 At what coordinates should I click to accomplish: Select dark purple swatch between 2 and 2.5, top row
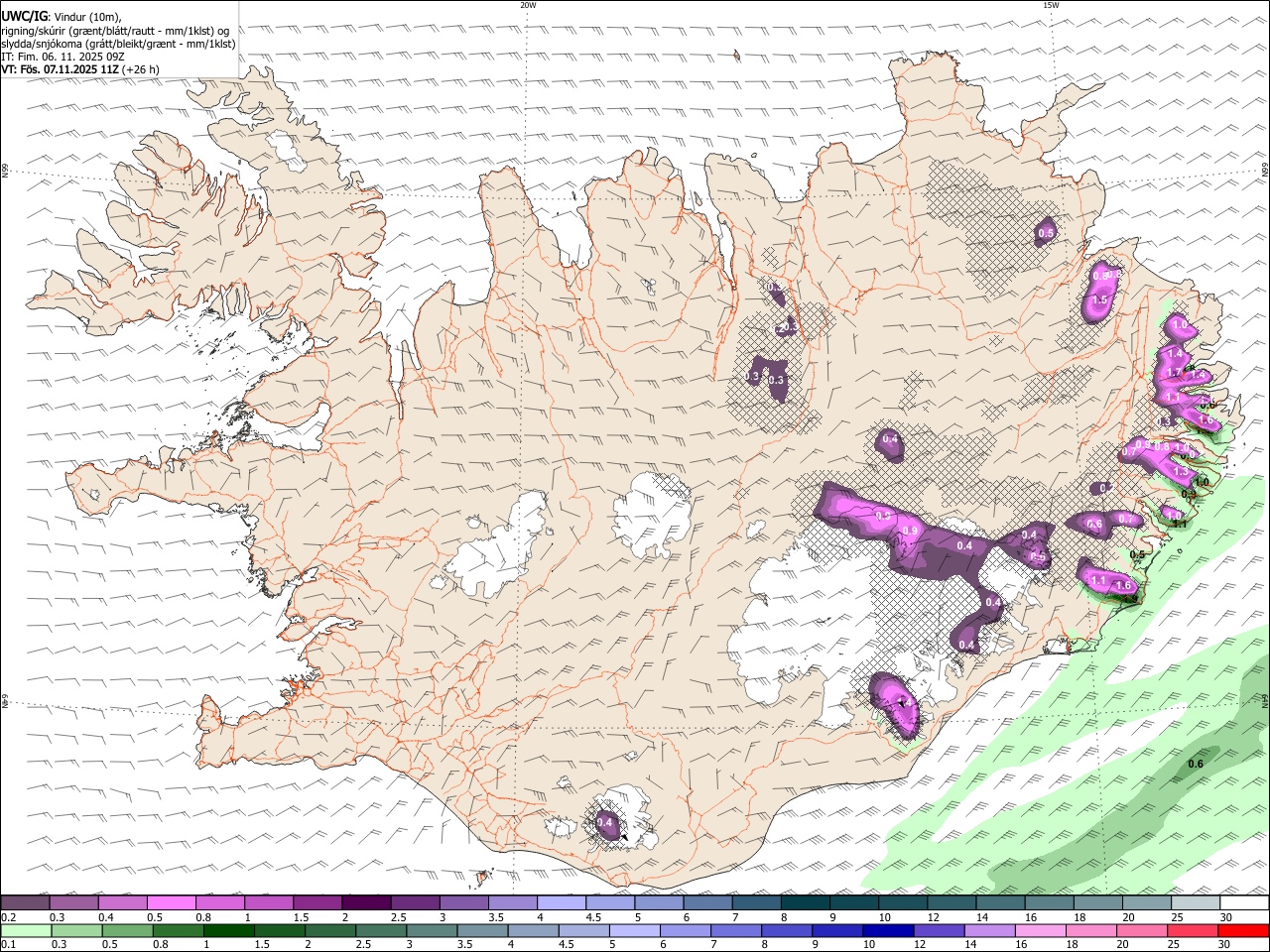365,903
